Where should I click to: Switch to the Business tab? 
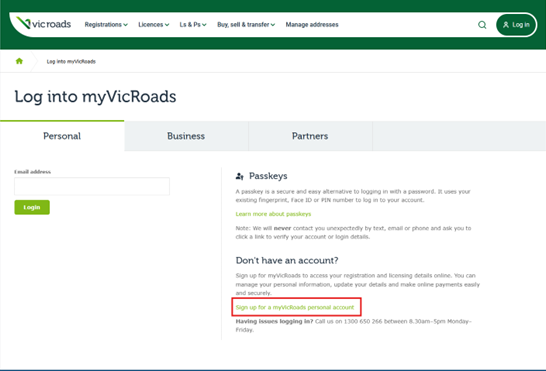[186, 136]
